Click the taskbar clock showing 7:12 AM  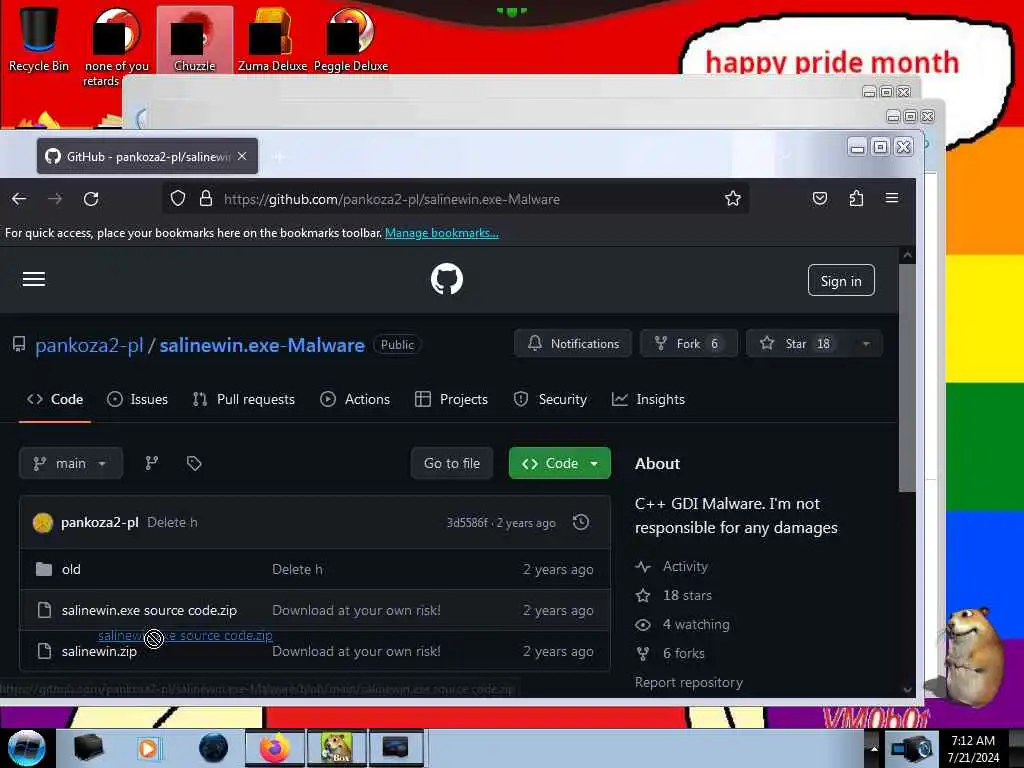tap(973, 748)
